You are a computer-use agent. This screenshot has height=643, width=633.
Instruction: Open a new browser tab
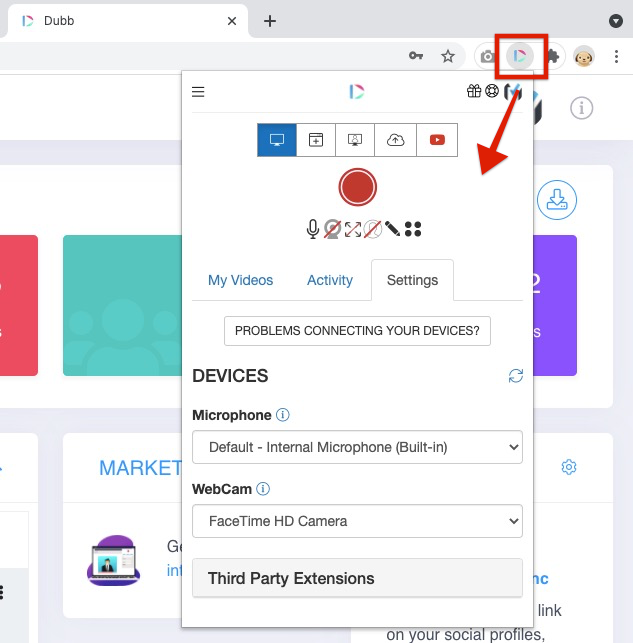point(269,21)
